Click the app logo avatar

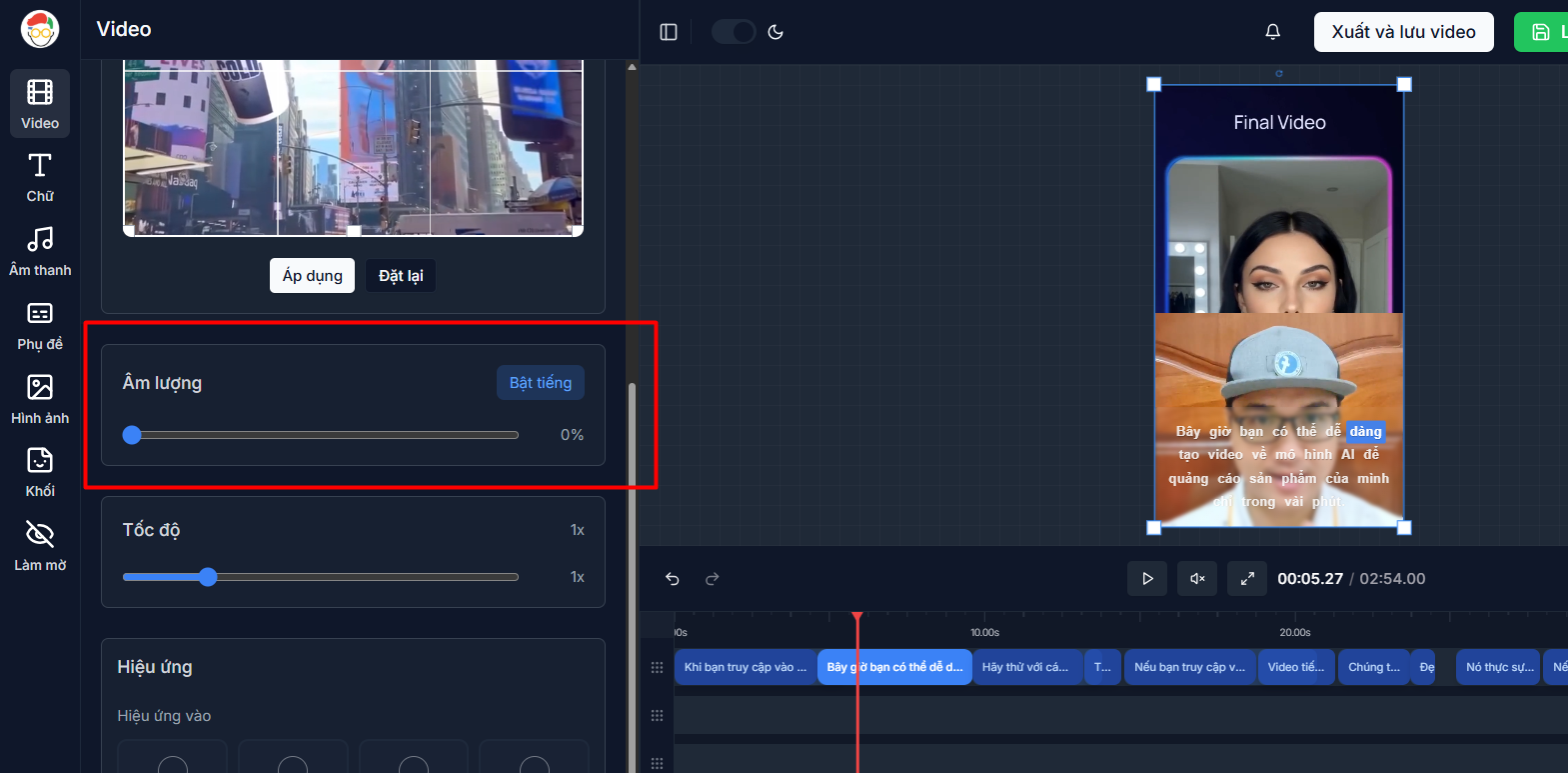40,29
